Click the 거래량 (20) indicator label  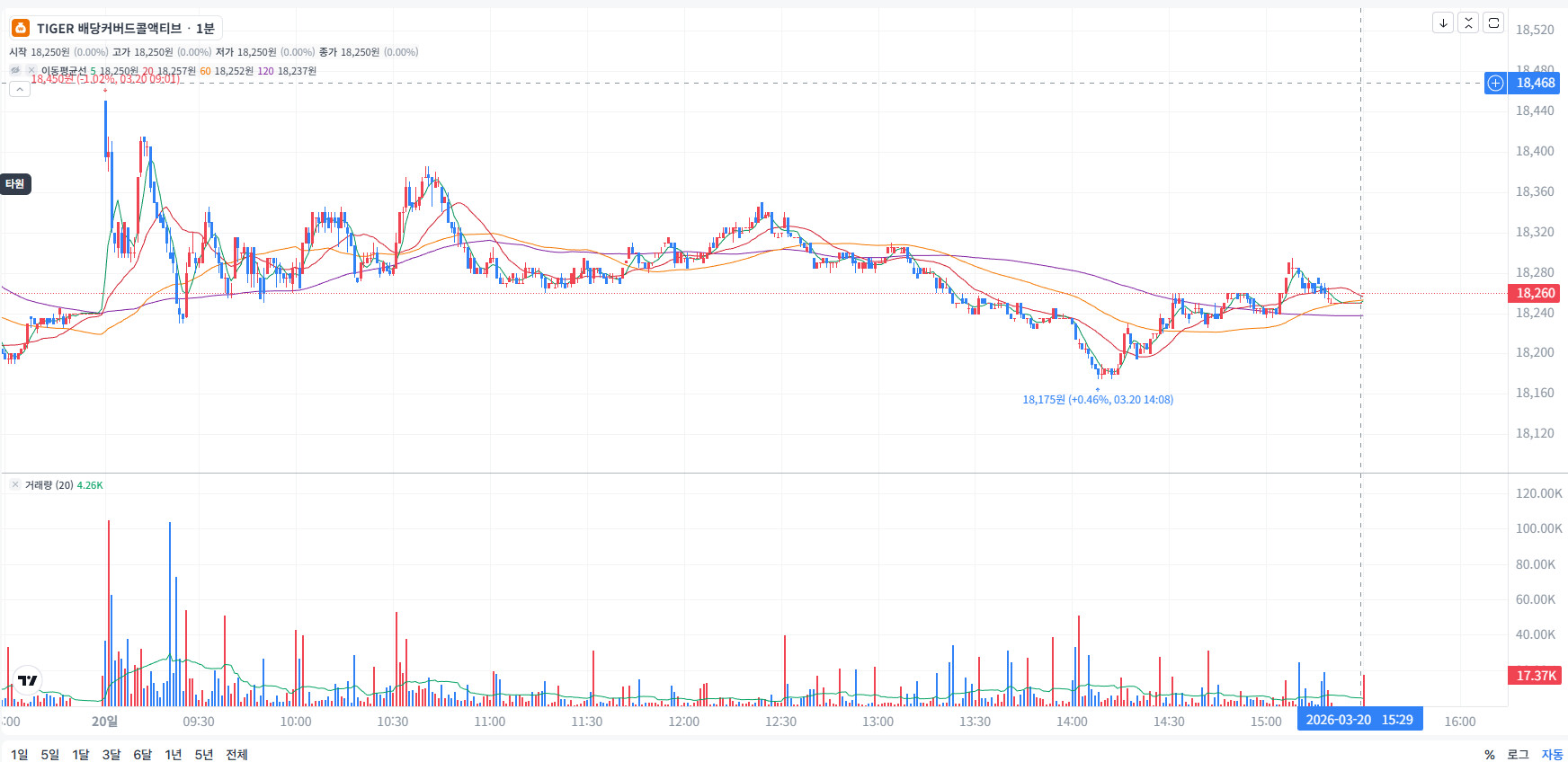(x=49, y=485)
